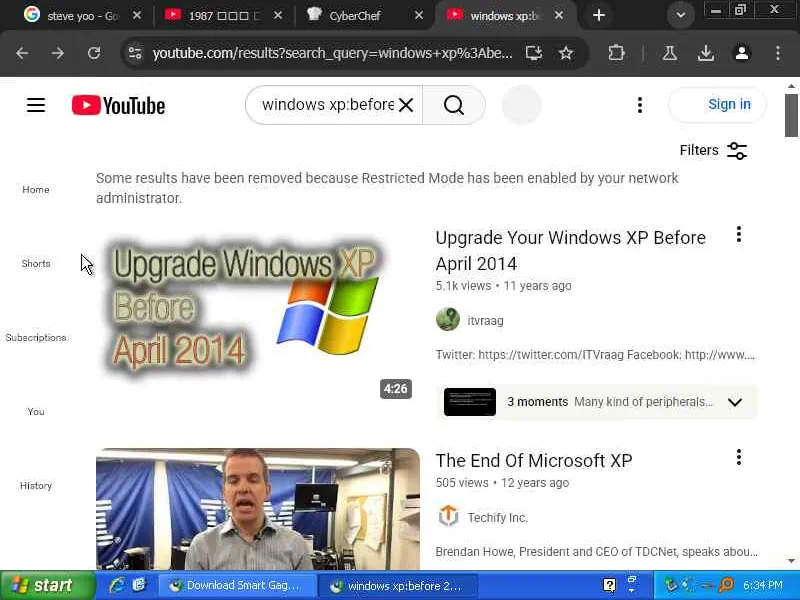
Task: Open The End Of Microsoft XP title
Action: coord(534,460)
